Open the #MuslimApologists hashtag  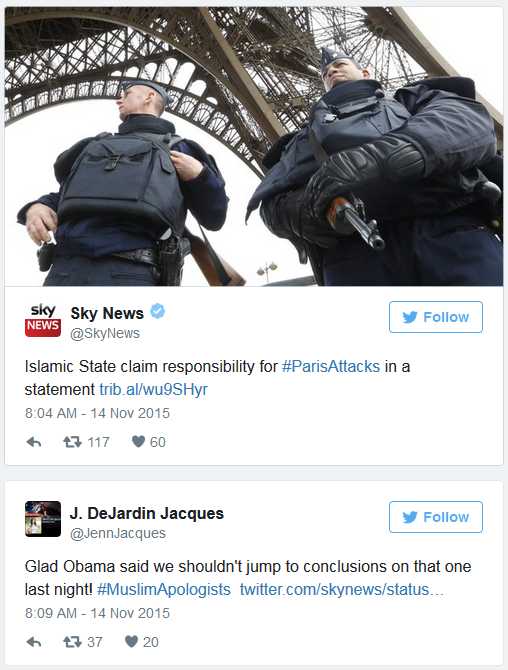coord(164,590)
